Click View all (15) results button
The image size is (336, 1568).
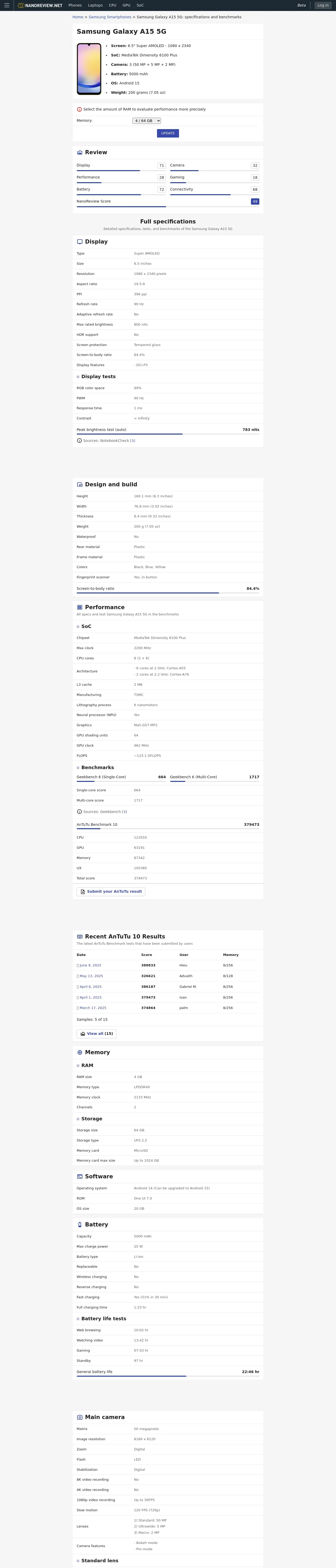pyautogui.click(x=96, y=1034)
